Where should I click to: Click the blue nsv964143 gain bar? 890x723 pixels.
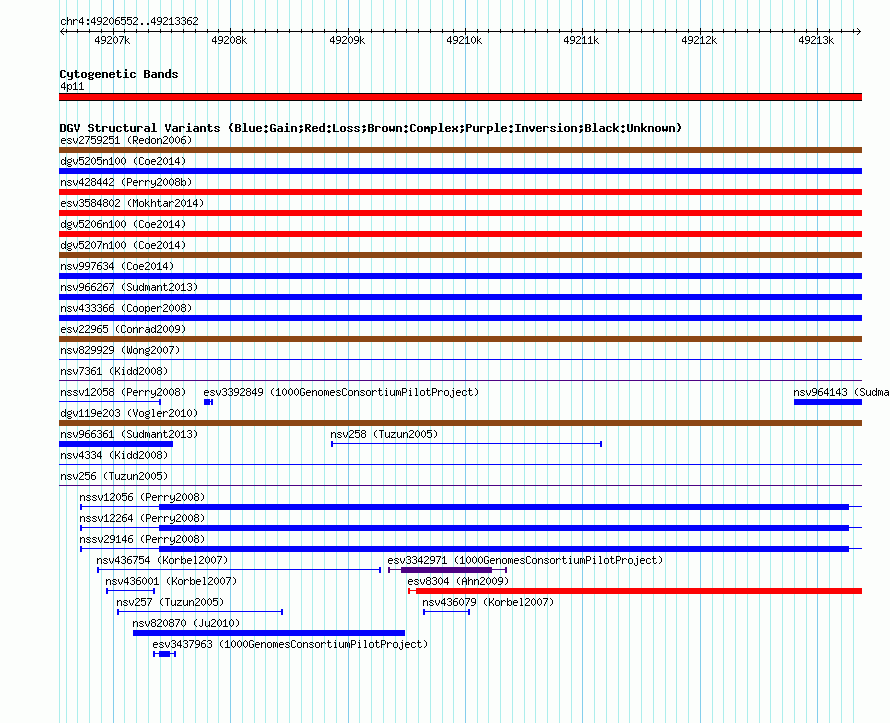click(x=828, y=402)
